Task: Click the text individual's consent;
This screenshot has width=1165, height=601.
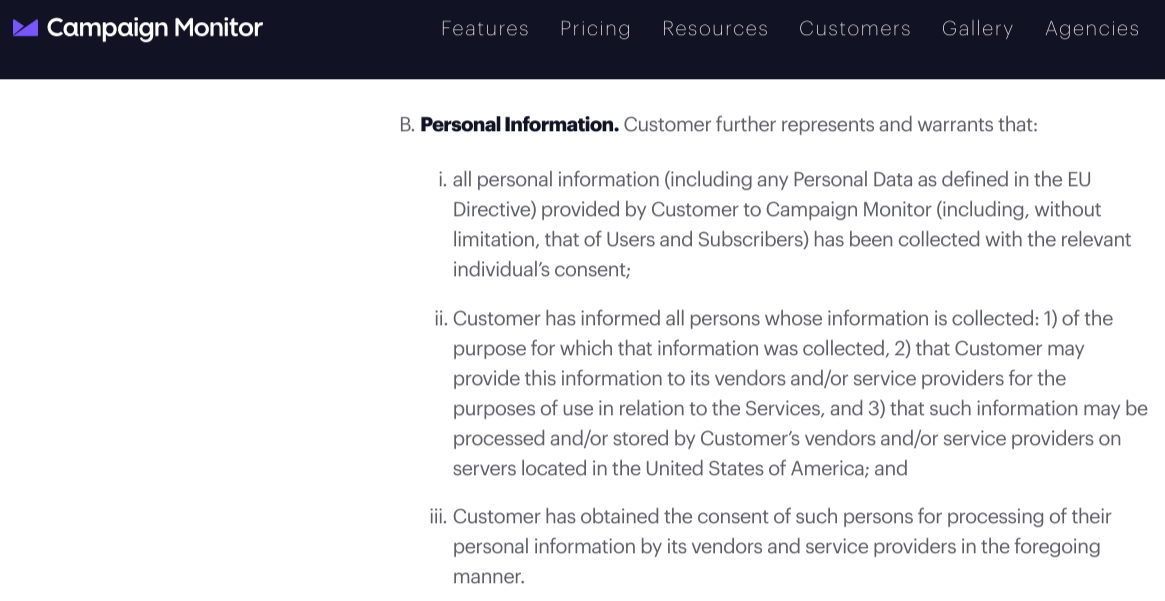Action: point(542,269)
